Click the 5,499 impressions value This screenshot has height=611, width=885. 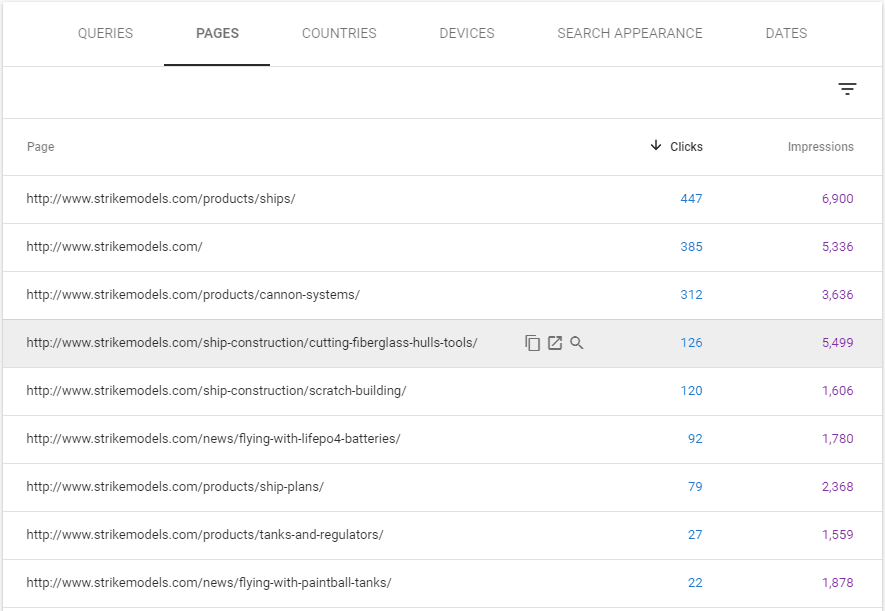(x=838, y=342)
